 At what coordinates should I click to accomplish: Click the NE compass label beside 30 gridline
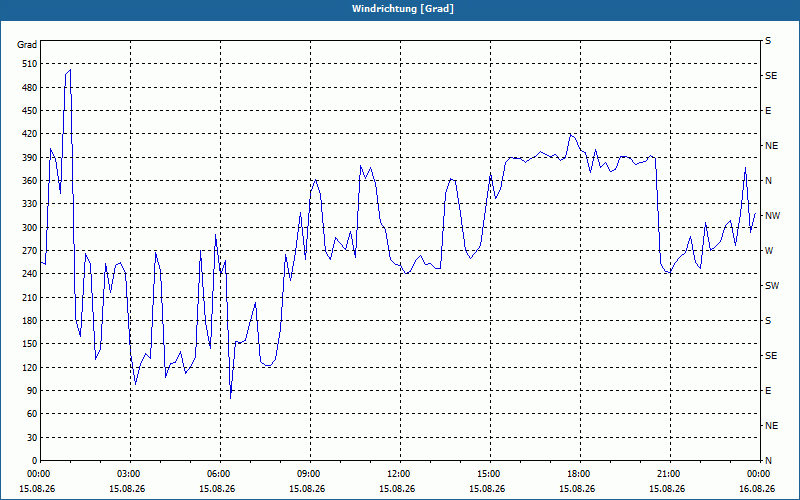(x=771, y=426)
